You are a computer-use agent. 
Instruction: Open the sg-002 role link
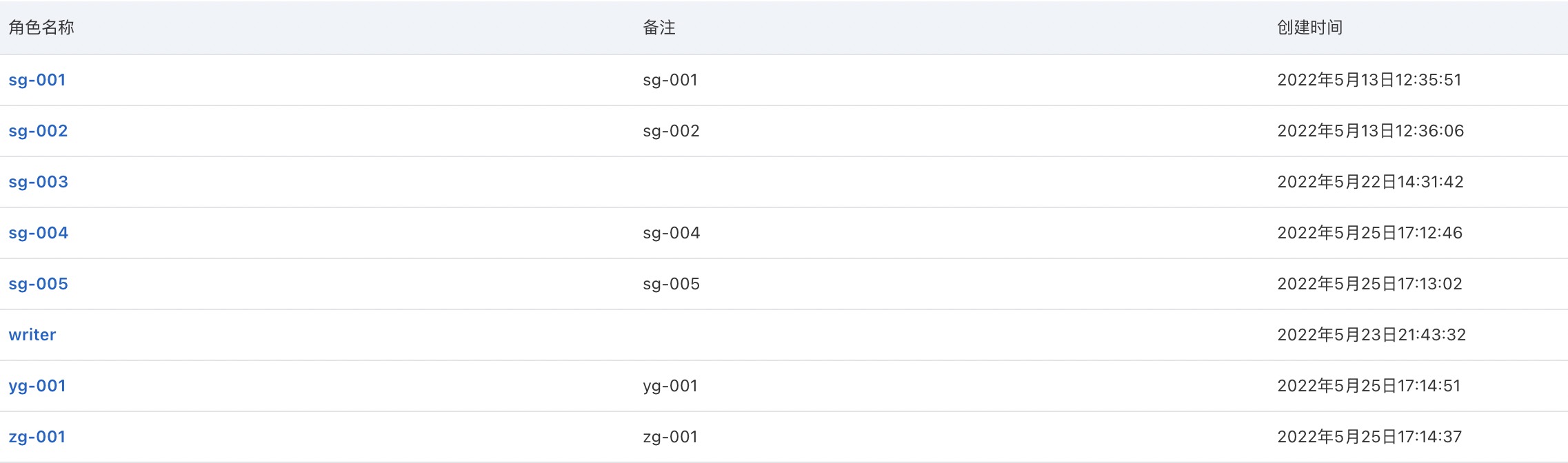pos(38,132)
